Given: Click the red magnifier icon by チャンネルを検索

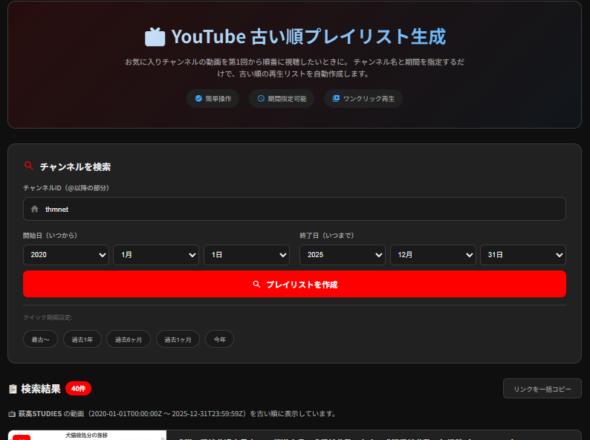Looking at the screenshot, I should point(29,166).
